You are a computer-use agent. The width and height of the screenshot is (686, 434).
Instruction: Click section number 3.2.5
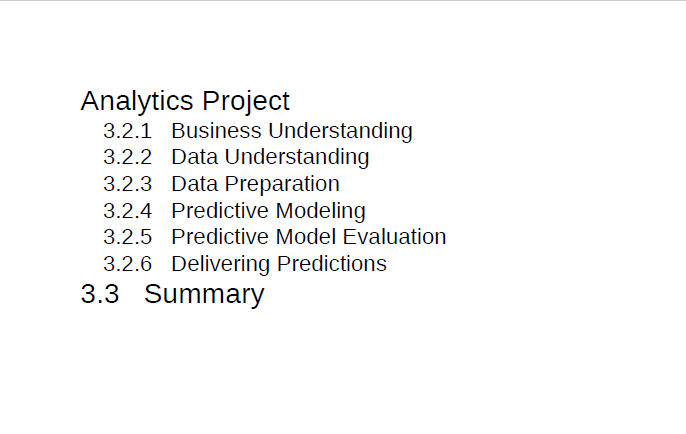(127, 238)
